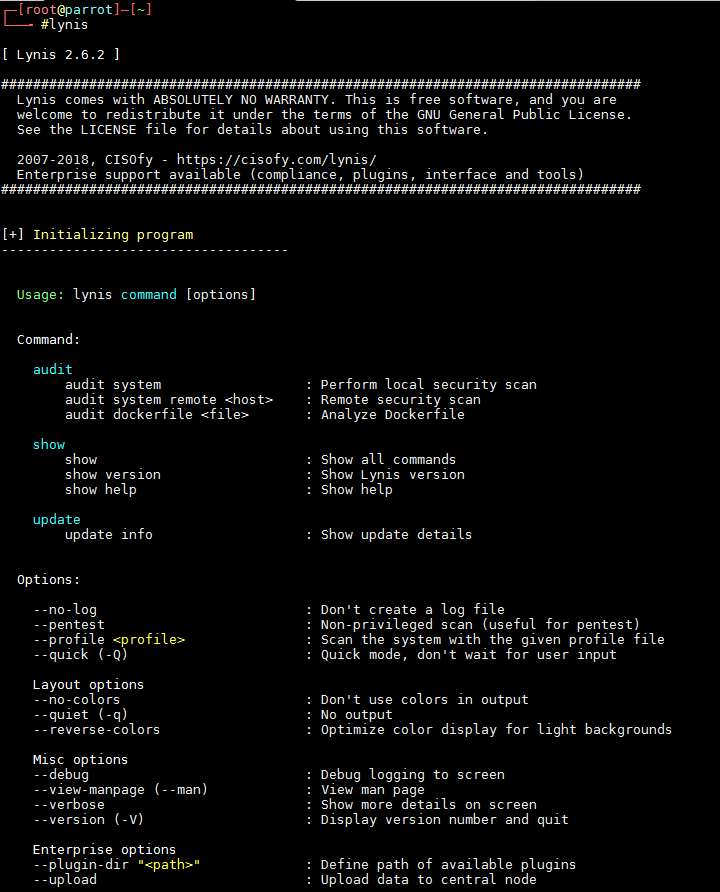
Task: Click the '--pentest' option
Action: tap(69, 625)
